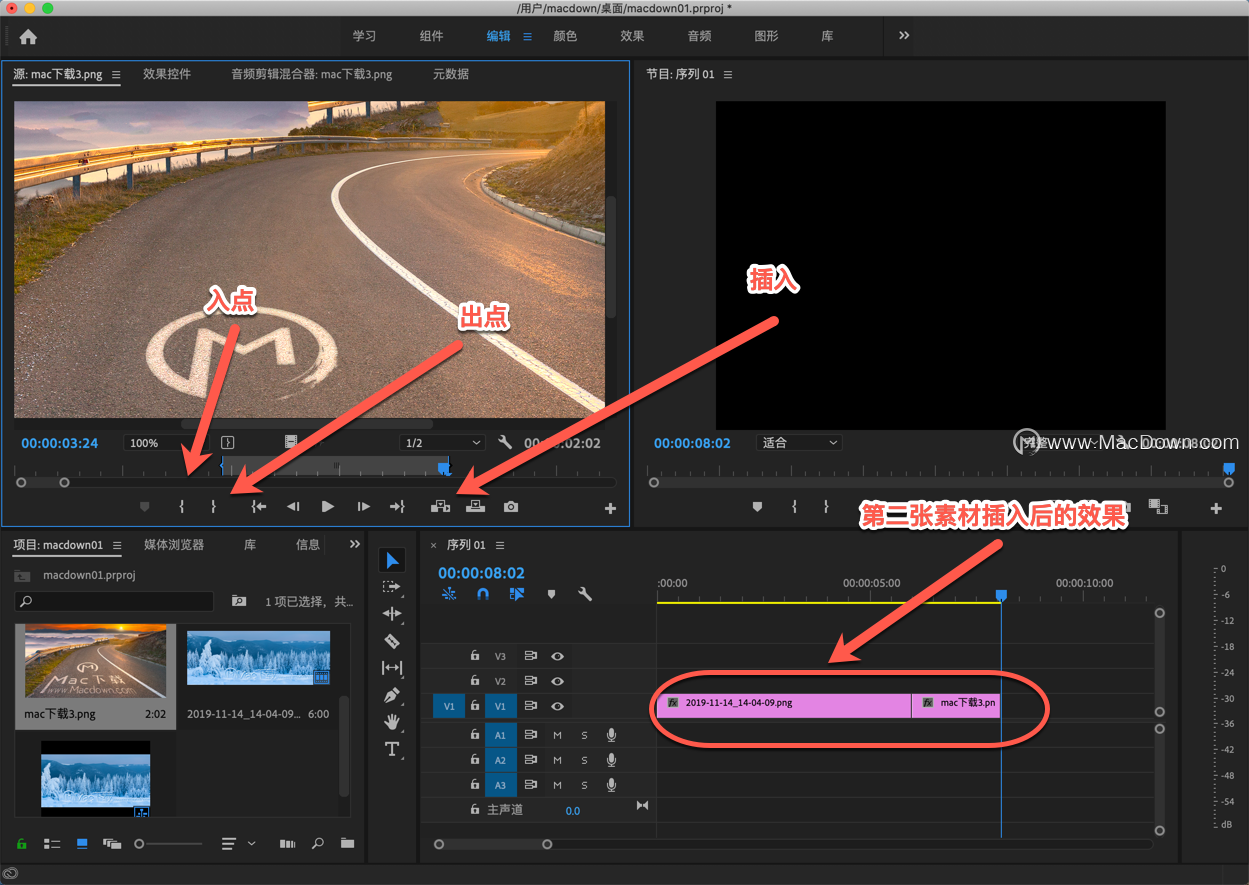1249x885 pixels.
Task: Play the source monitor clip
Action: point(328,507)
